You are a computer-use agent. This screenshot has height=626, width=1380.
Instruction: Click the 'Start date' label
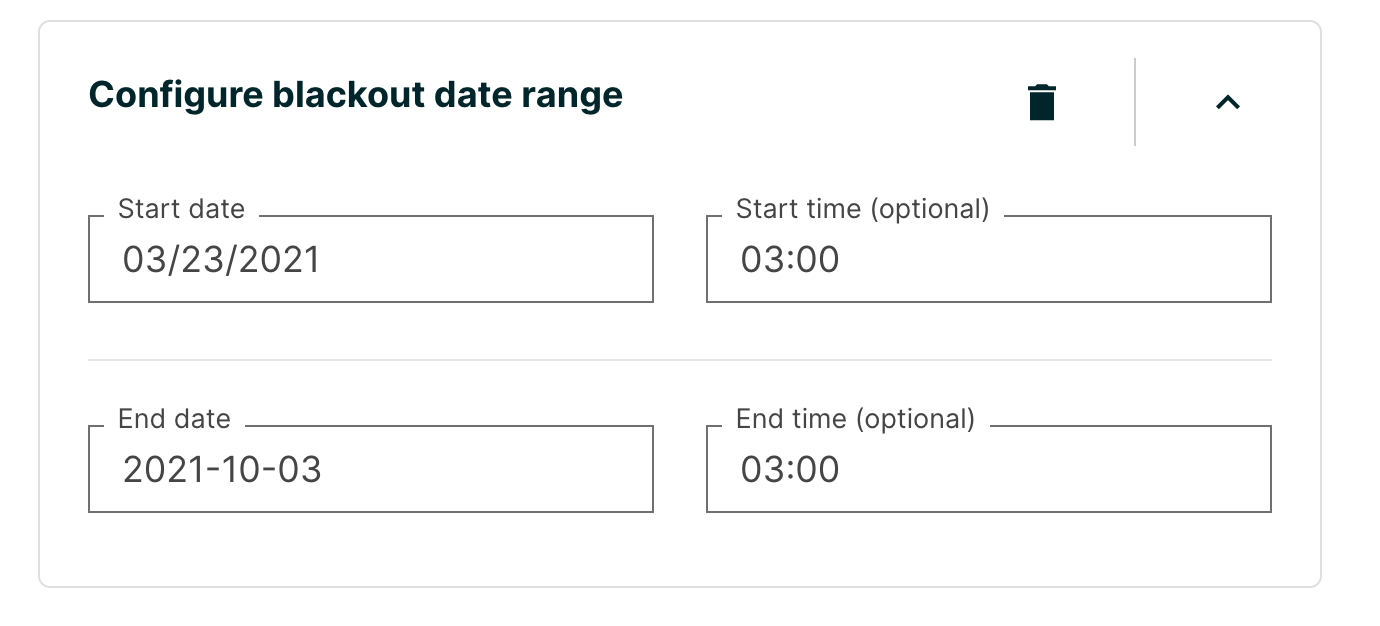pyautogui.click(x=181, y=209)
